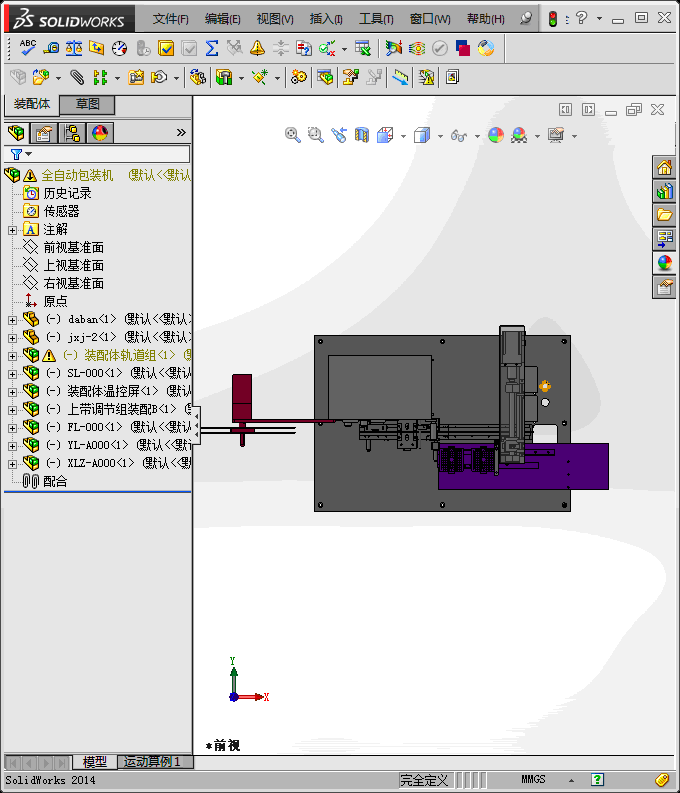Expand the 装配体温控屏<1> node

(x=13, y=392)
